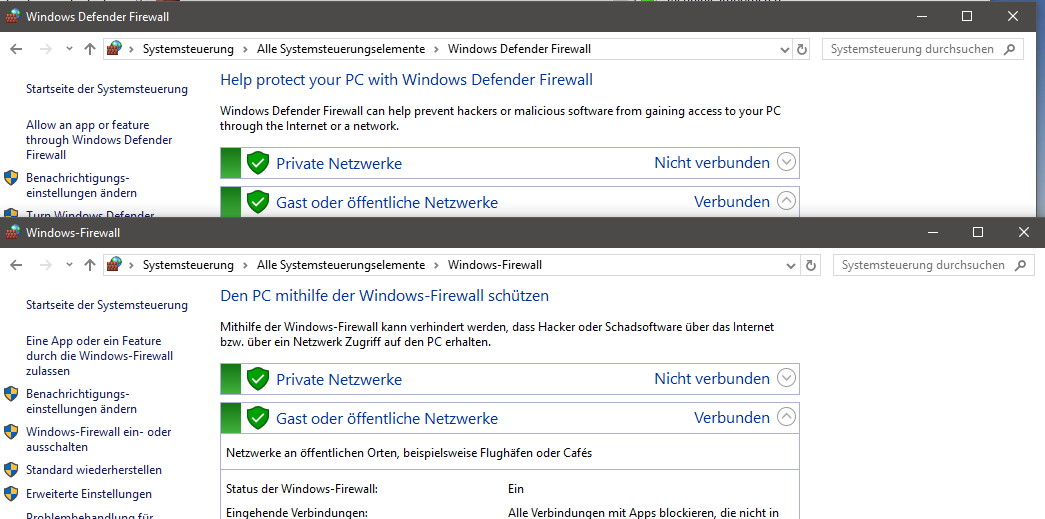Click Status der Windows-Firewall label

coord(302,489)
